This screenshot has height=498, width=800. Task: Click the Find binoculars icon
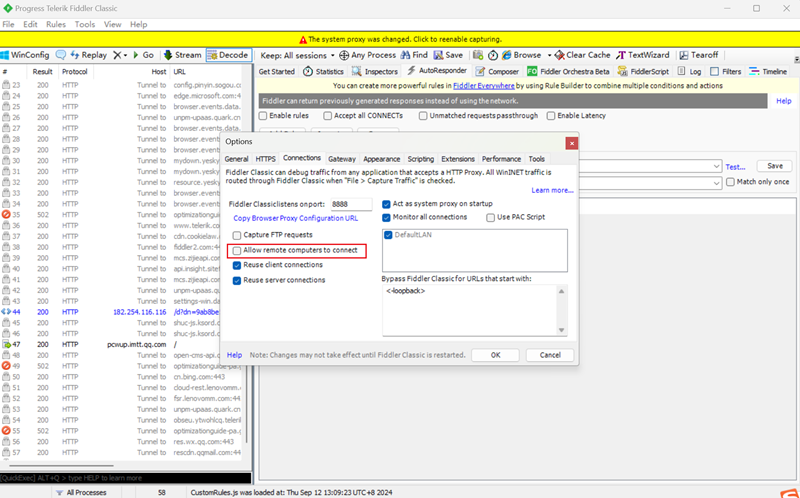[x=405, y=55]
